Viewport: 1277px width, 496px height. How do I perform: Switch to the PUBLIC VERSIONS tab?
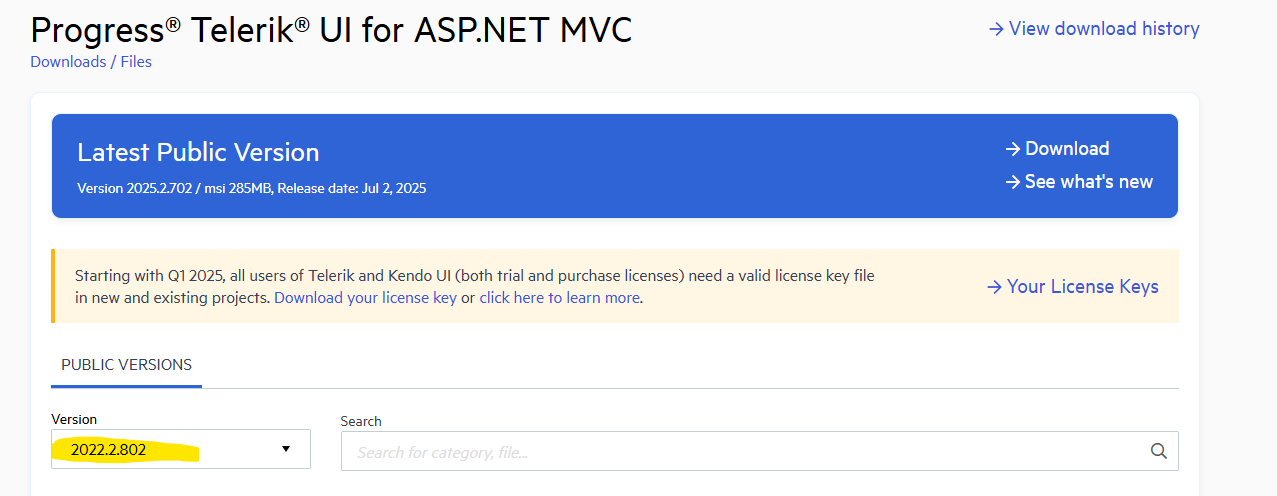[126, 365]
